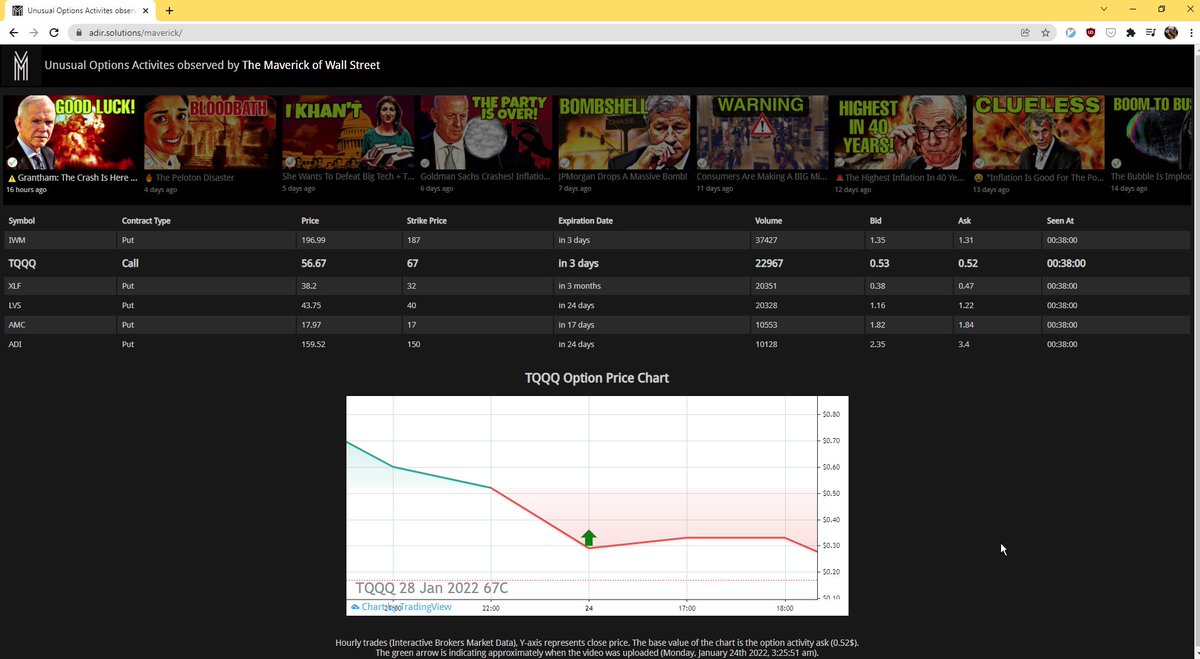1200x659 pixels.
Task: Open the Extensions puzzle icon
Action: [1130, 32]
